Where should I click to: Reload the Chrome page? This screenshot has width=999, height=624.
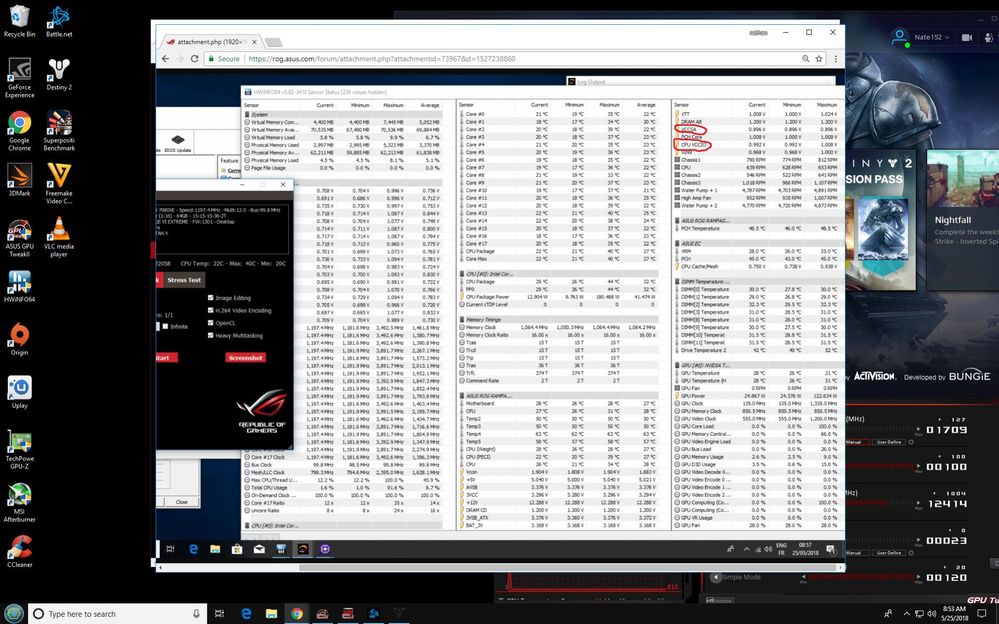coord(194,59)
